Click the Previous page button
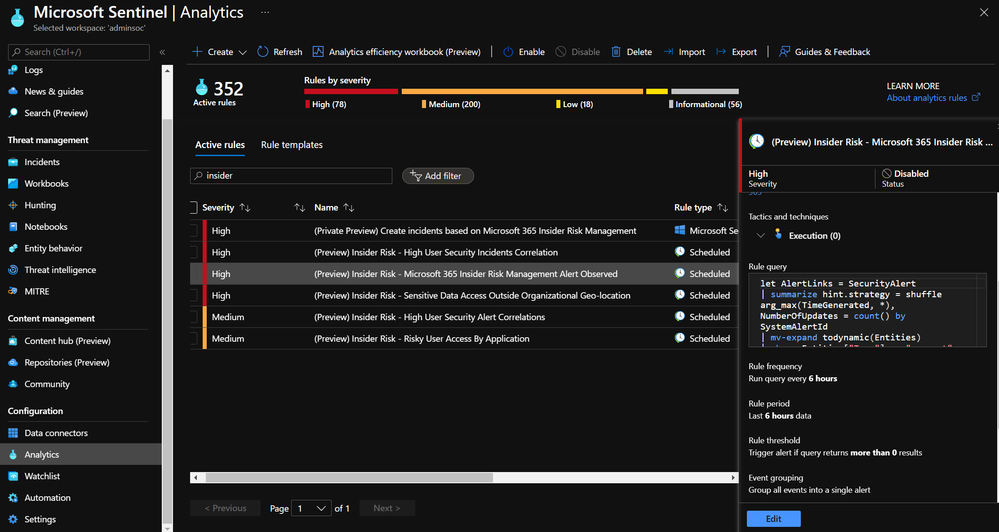The width and height of the screenshot is (999, 532). pyautogui.click(x=225, y=508)
